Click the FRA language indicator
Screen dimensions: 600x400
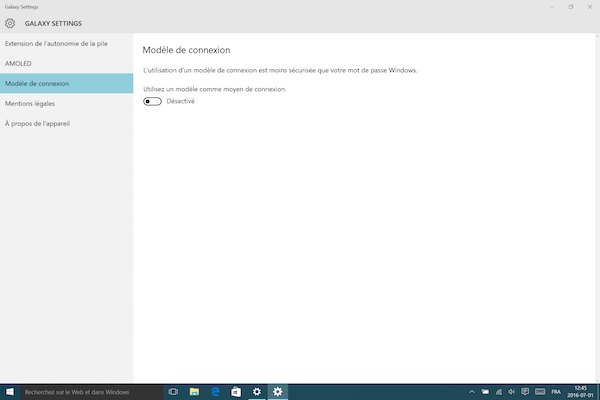(x=556, y=392)
